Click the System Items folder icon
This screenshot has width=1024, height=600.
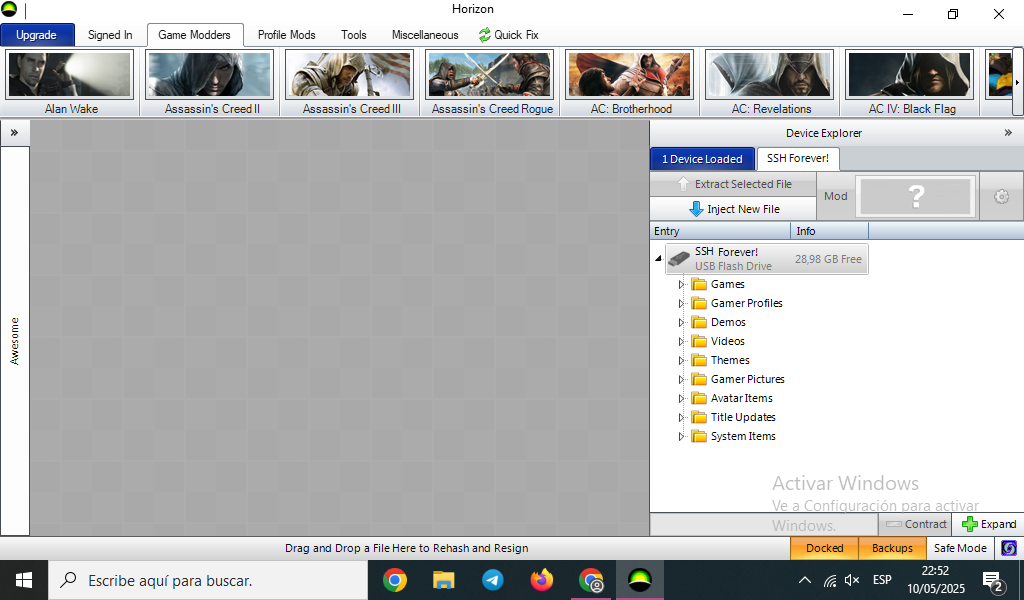[699, 435]
